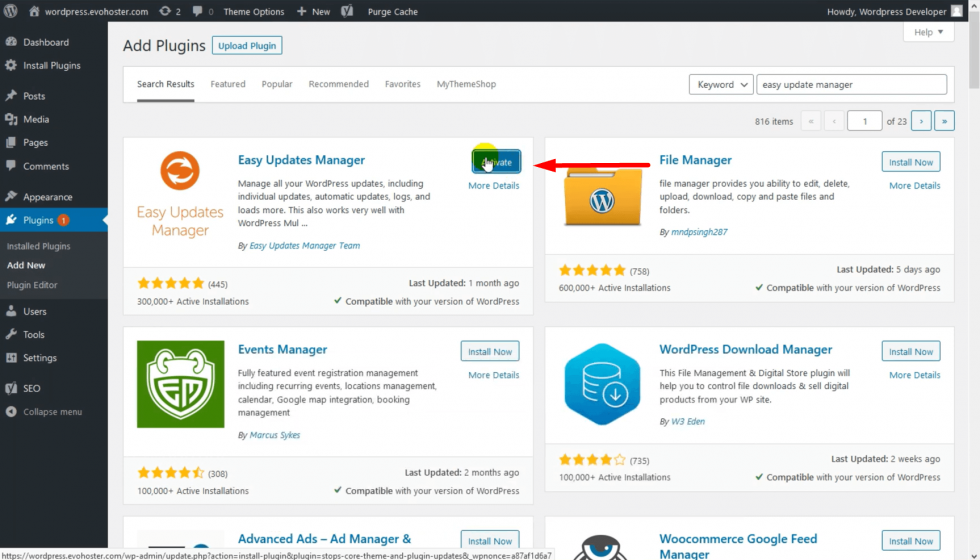Open Theme Options in admin bar
980x560 pixels.
click(254, 11)
